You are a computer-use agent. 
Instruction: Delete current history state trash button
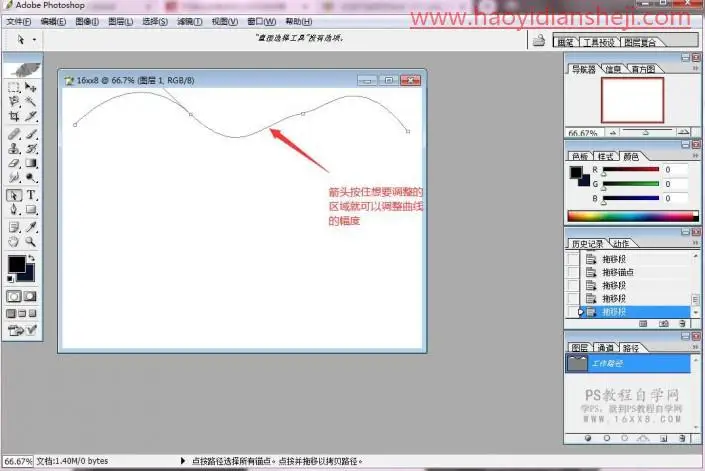[683, 324]
